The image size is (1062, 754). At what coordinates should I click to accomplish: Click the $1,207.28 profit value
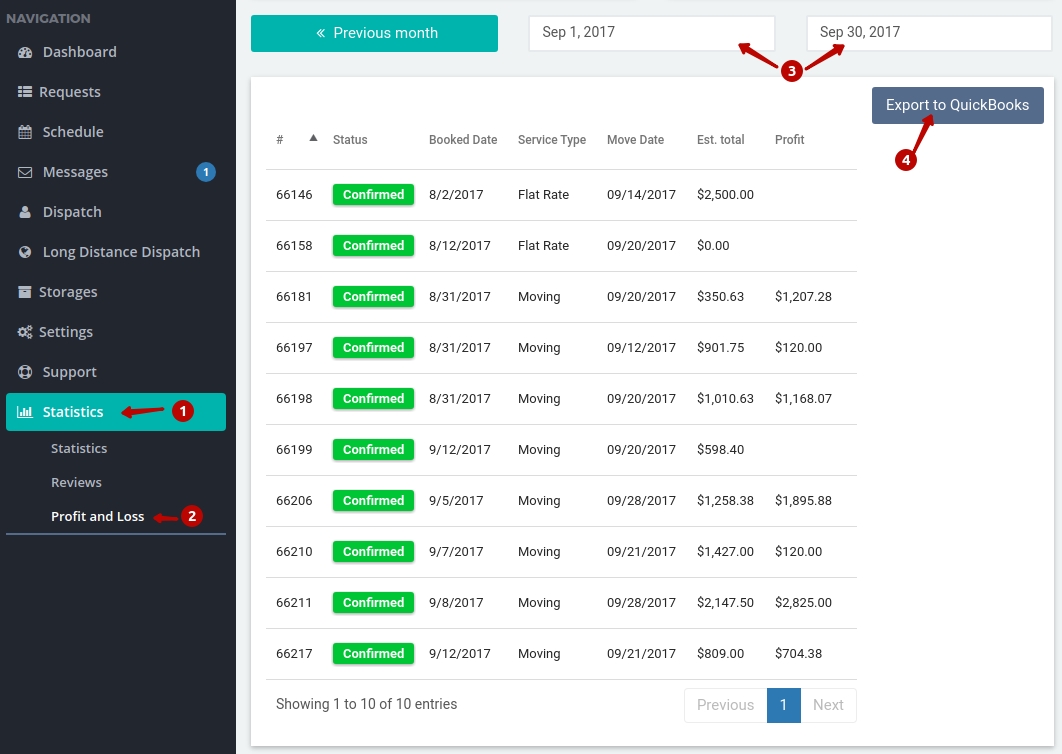[x=803, y=297]
